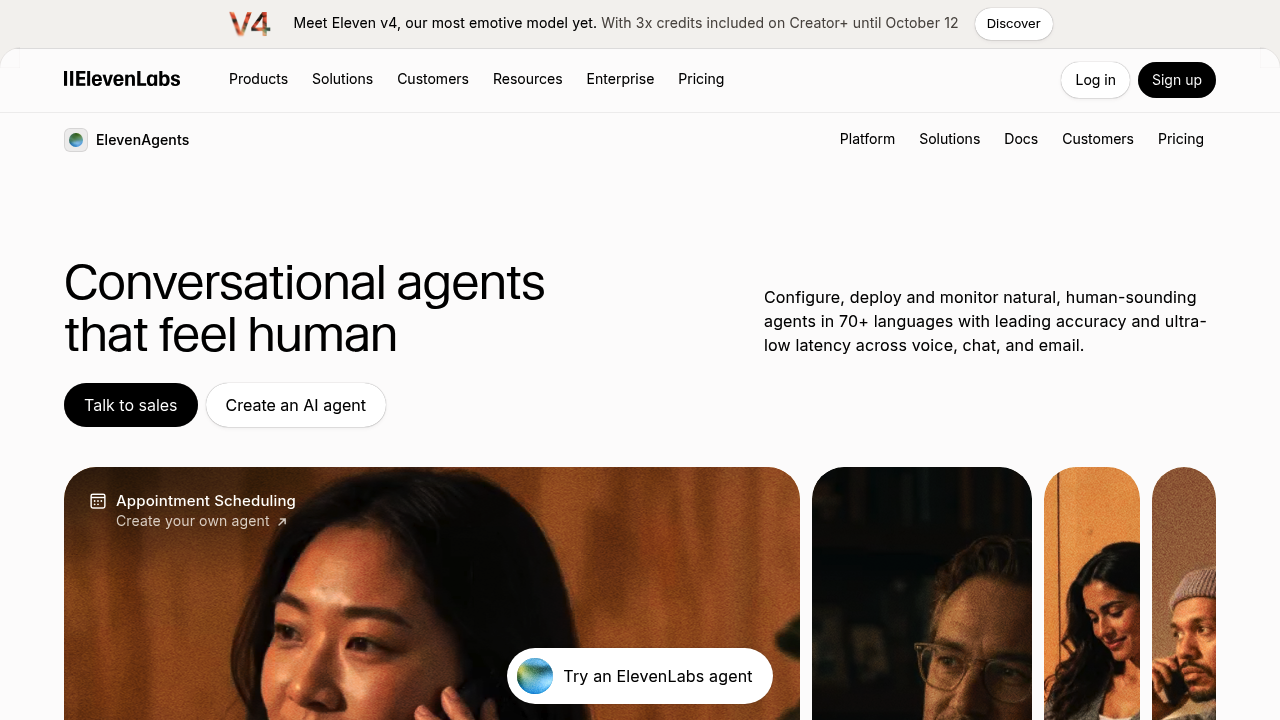Click the Sign up button
Viewport: 1280px width, 720px height.
pyautogui.click(x=1177, y=80)
